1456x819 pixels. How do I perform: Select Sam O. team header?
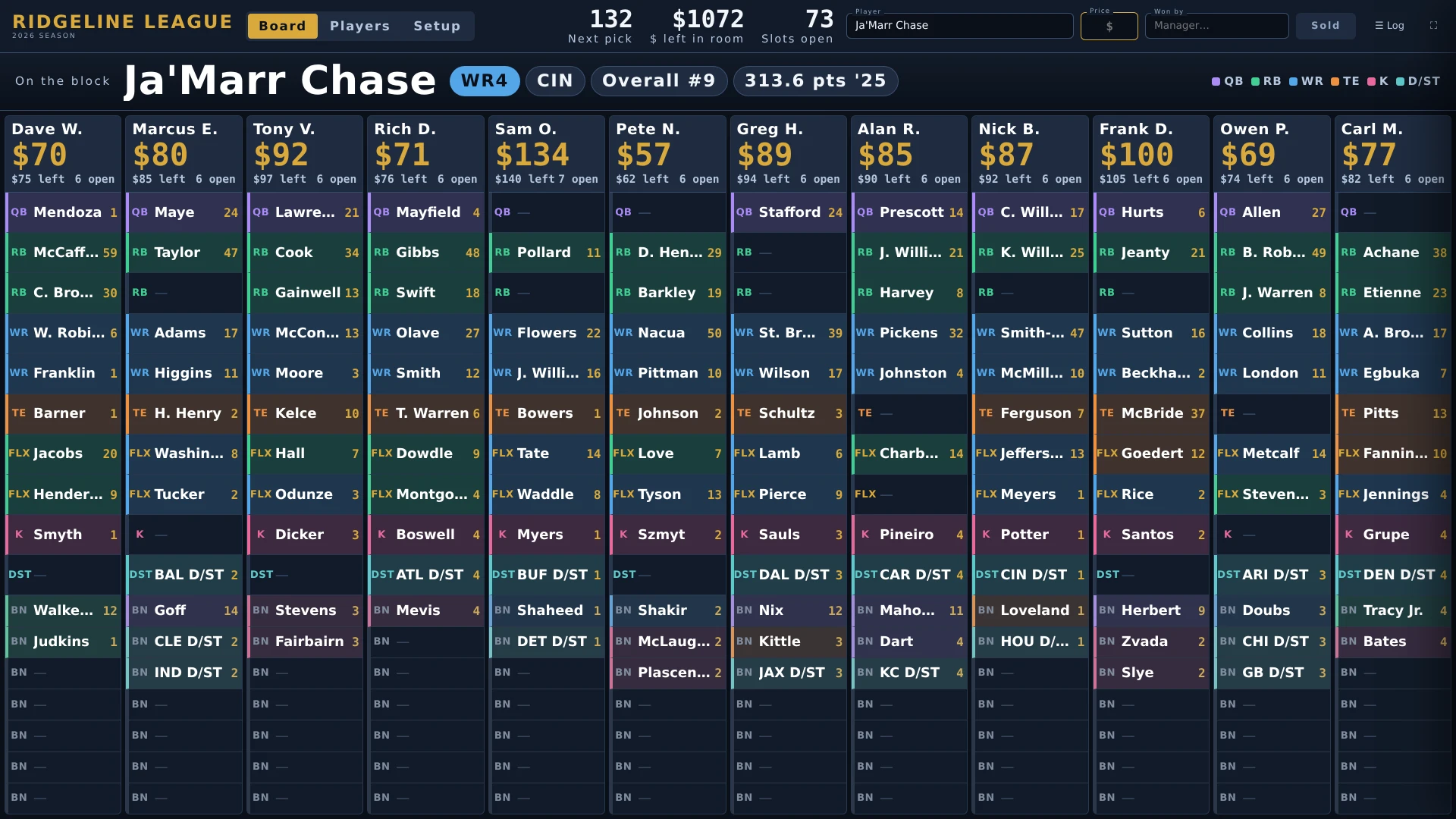point(547,154)
